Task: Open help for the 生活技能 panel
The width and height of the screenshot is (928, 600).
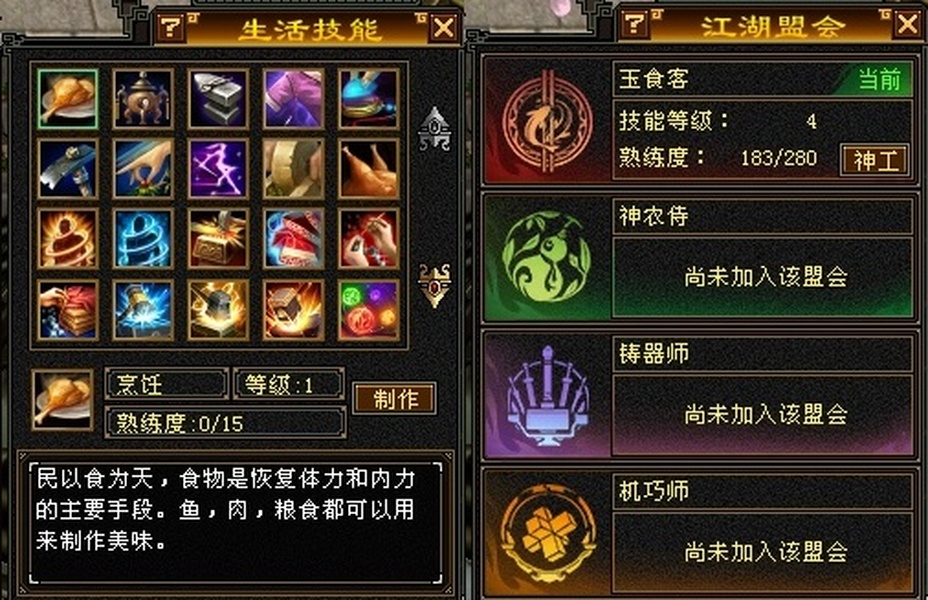Action: (x=171, y=27)
